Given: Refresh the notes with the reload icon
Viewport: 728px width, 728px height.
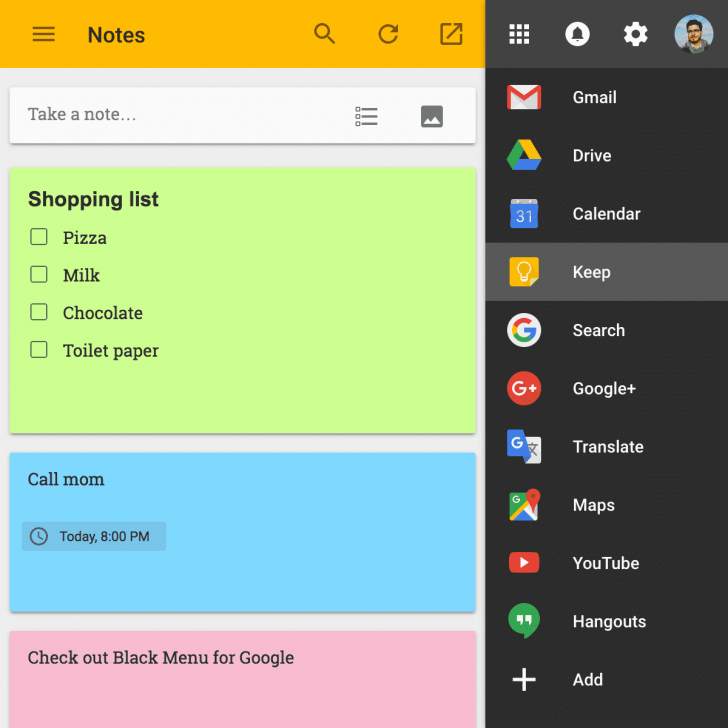Looking at the screenshot, I should pos(388,34).
